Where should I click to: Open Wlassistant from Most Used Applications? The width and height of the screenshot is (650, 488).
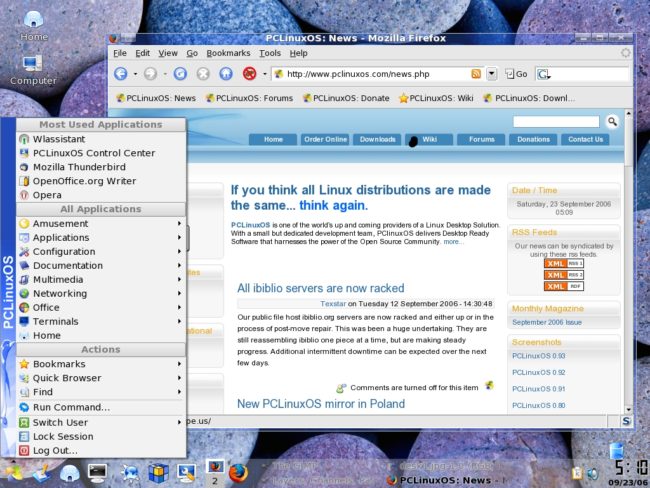coord(101,139)
